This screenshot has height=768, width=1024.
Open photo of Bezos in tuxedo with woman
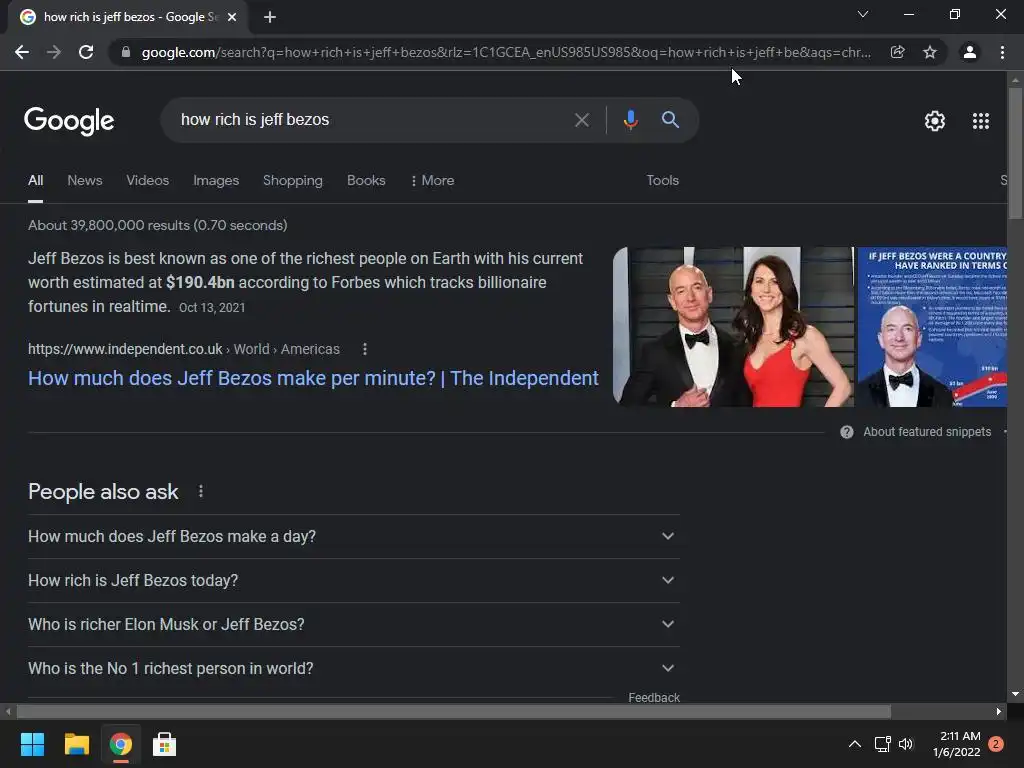click(x=733, y=327)
